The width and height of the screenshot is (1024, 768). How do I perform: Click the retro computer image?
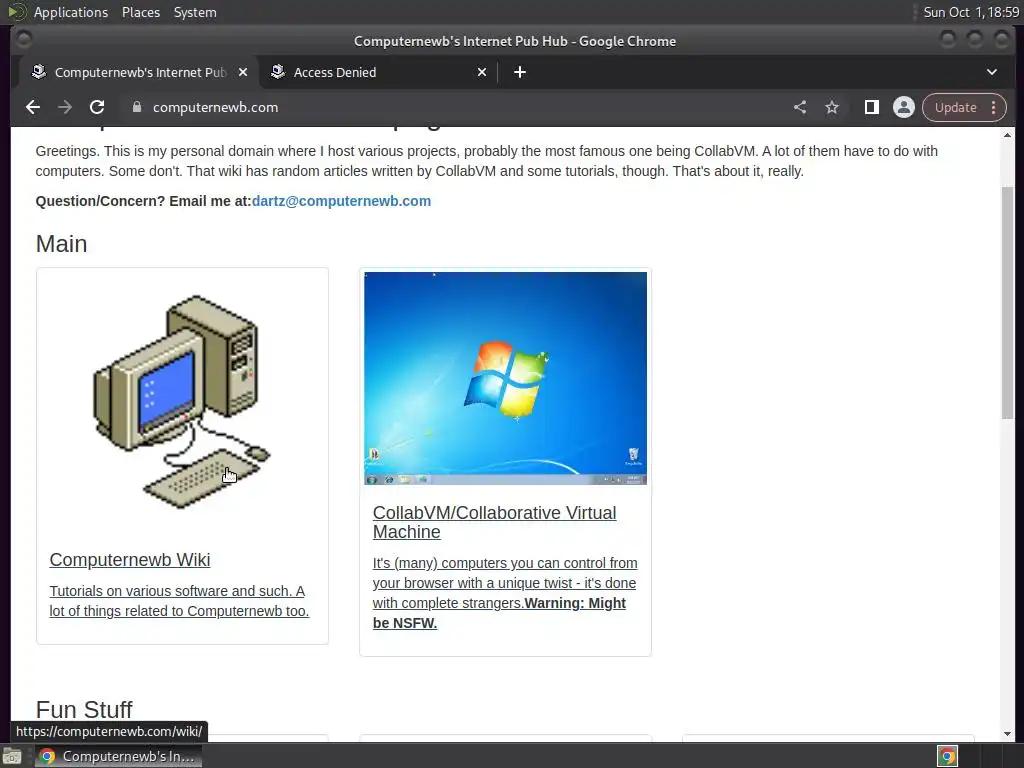point(182,402)
